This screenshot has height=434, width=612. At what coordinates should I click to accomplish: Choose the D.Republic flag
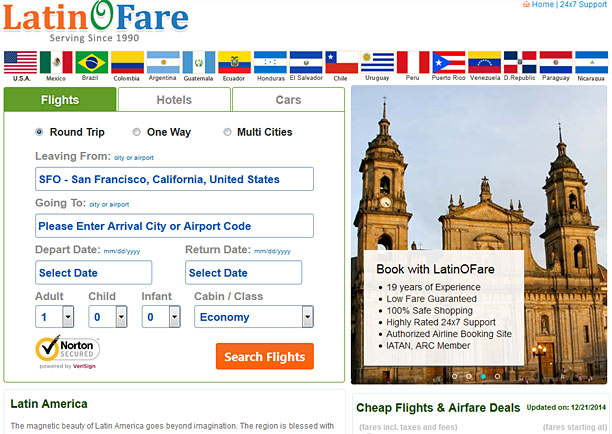click(520, 62)
